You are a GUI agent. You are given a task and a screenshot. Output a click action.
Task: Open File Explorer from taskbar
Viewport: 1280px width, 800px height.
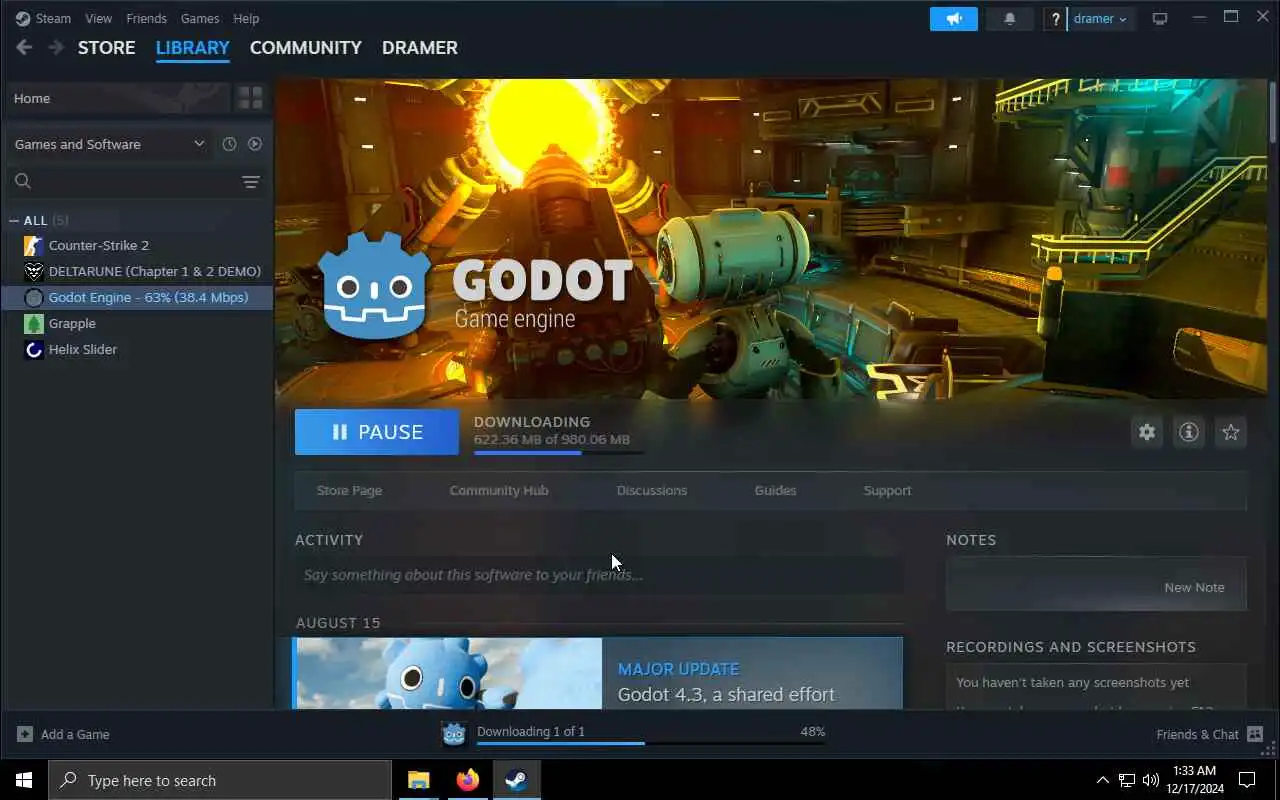418,780
